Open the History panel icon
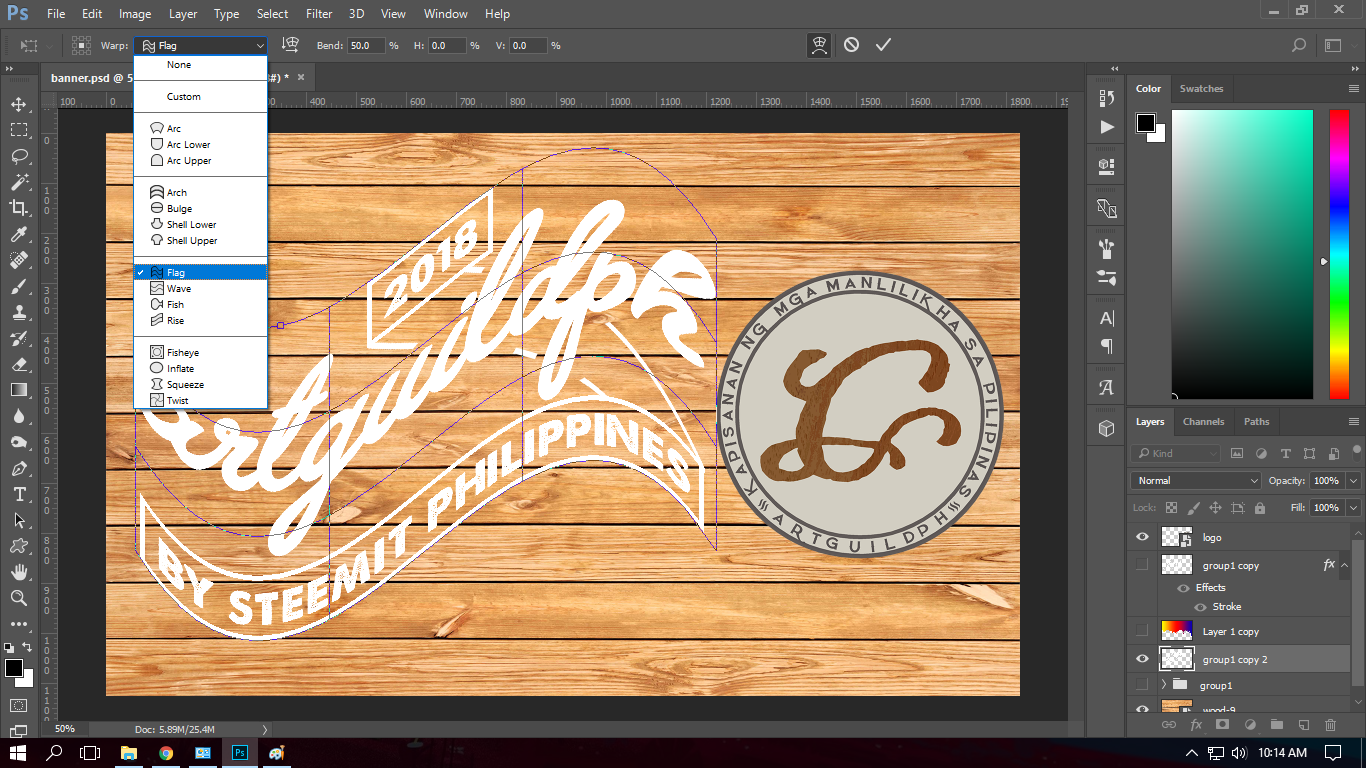The height and width of the screenshot is (768, 1366). pos(1106,98)
